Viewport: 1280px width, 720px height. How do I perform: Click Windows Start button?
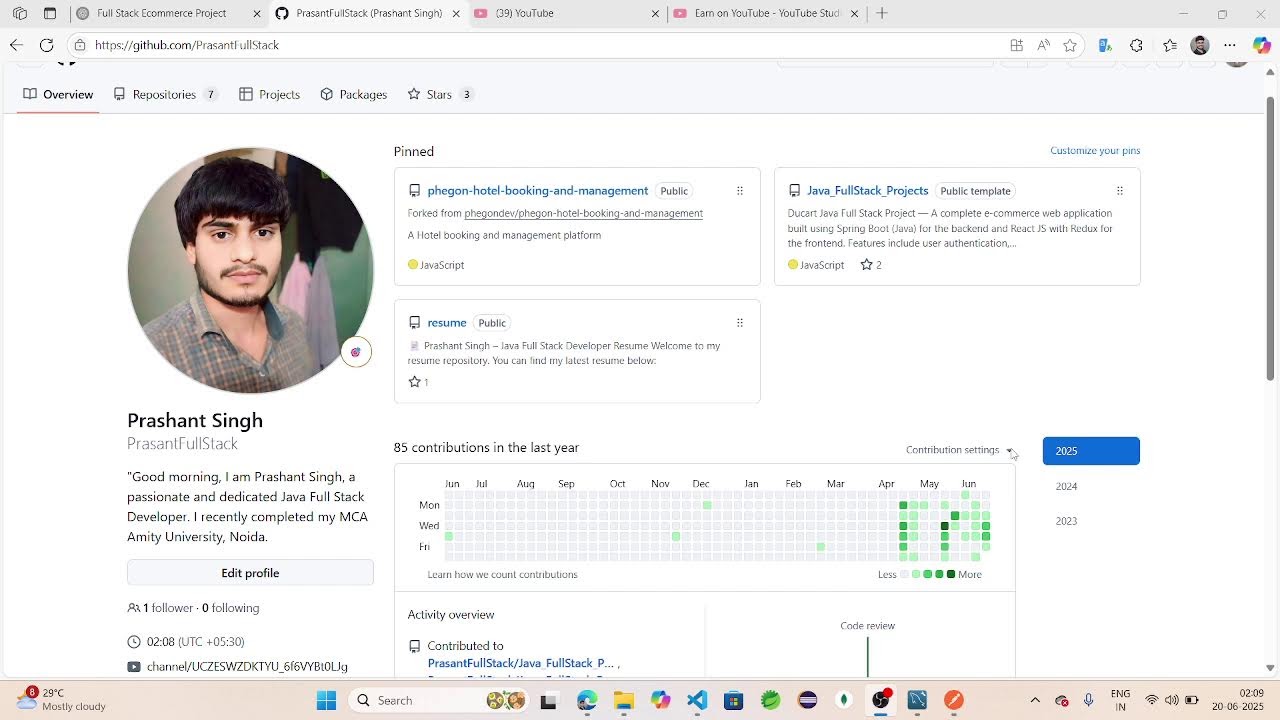pyautogui.click(x=326, y=700)
